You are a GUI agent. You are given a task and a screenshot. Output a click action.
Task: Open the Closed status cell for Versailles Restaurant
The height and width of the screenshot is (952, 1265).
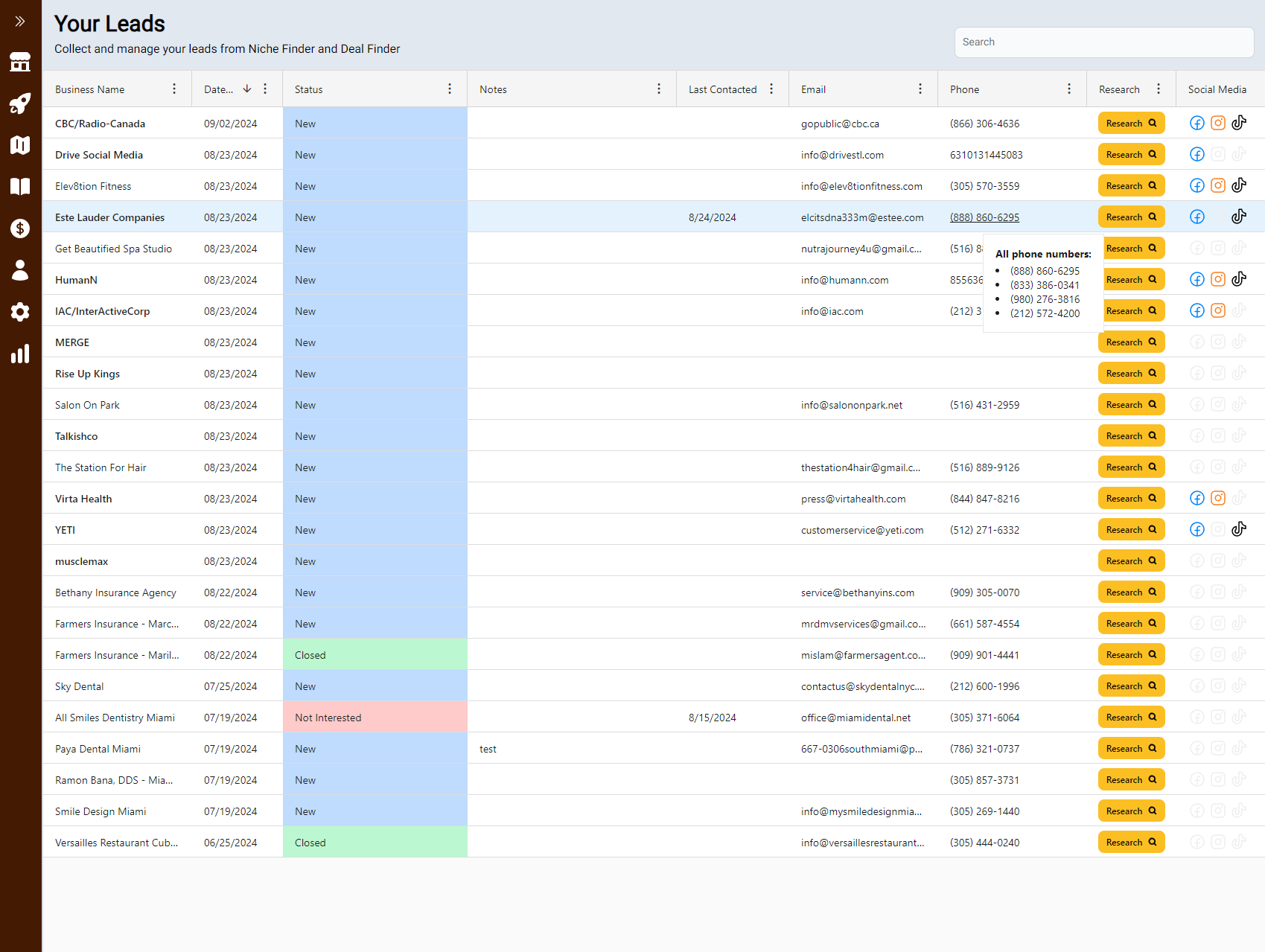coord(375,842)
